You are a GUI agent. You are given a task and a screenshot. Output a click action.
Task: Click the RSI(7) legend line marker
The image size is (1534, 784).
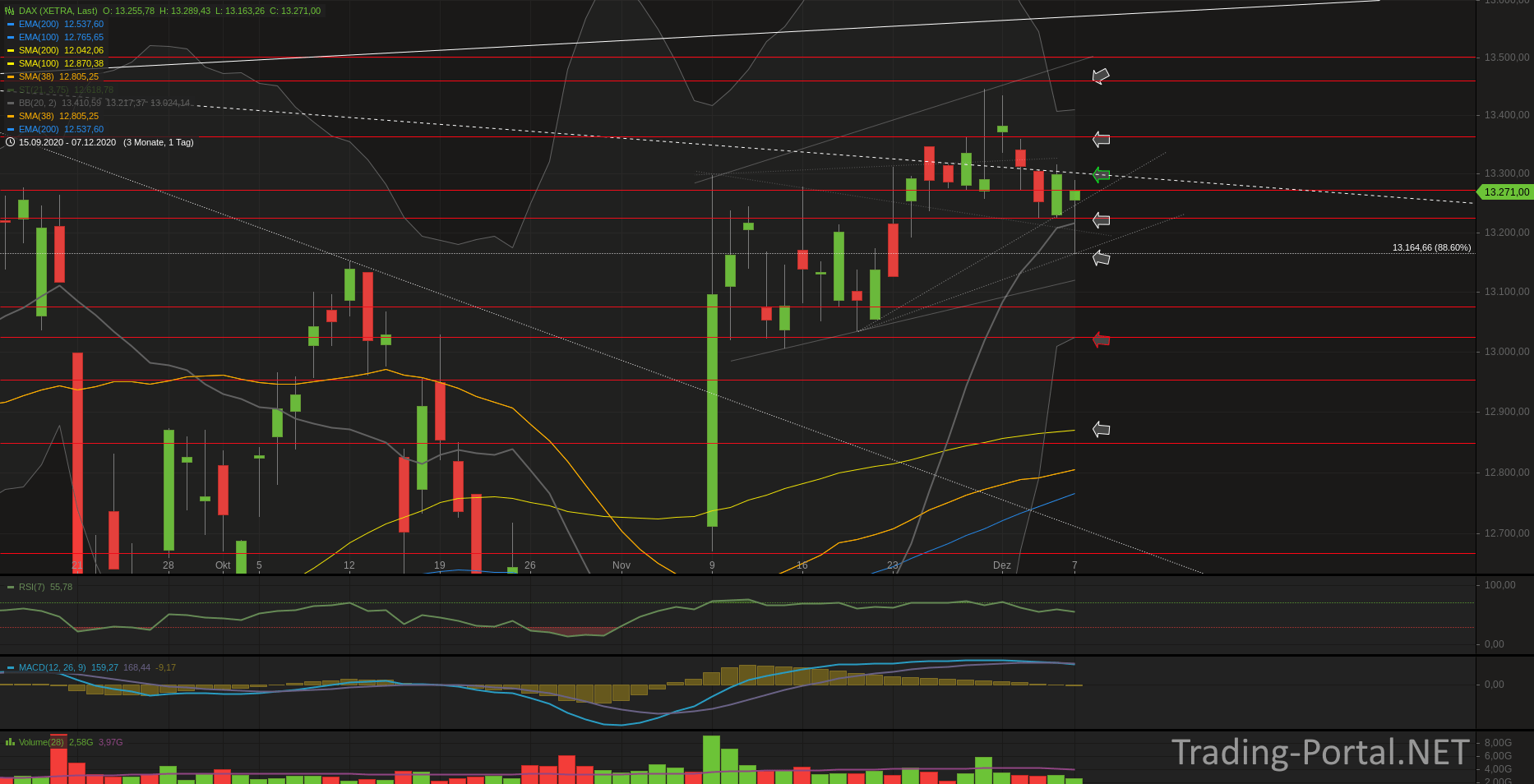click(11, 587)
